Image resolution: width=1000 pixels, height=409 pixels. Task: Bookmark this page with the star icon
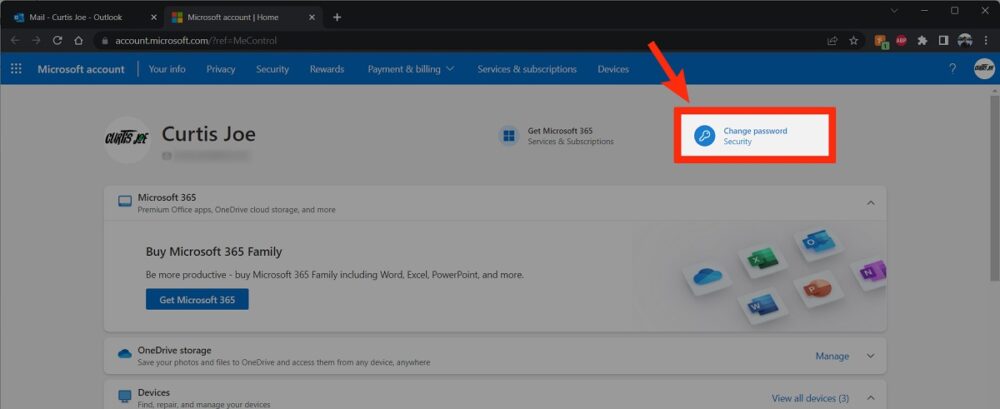coord(854,41)
